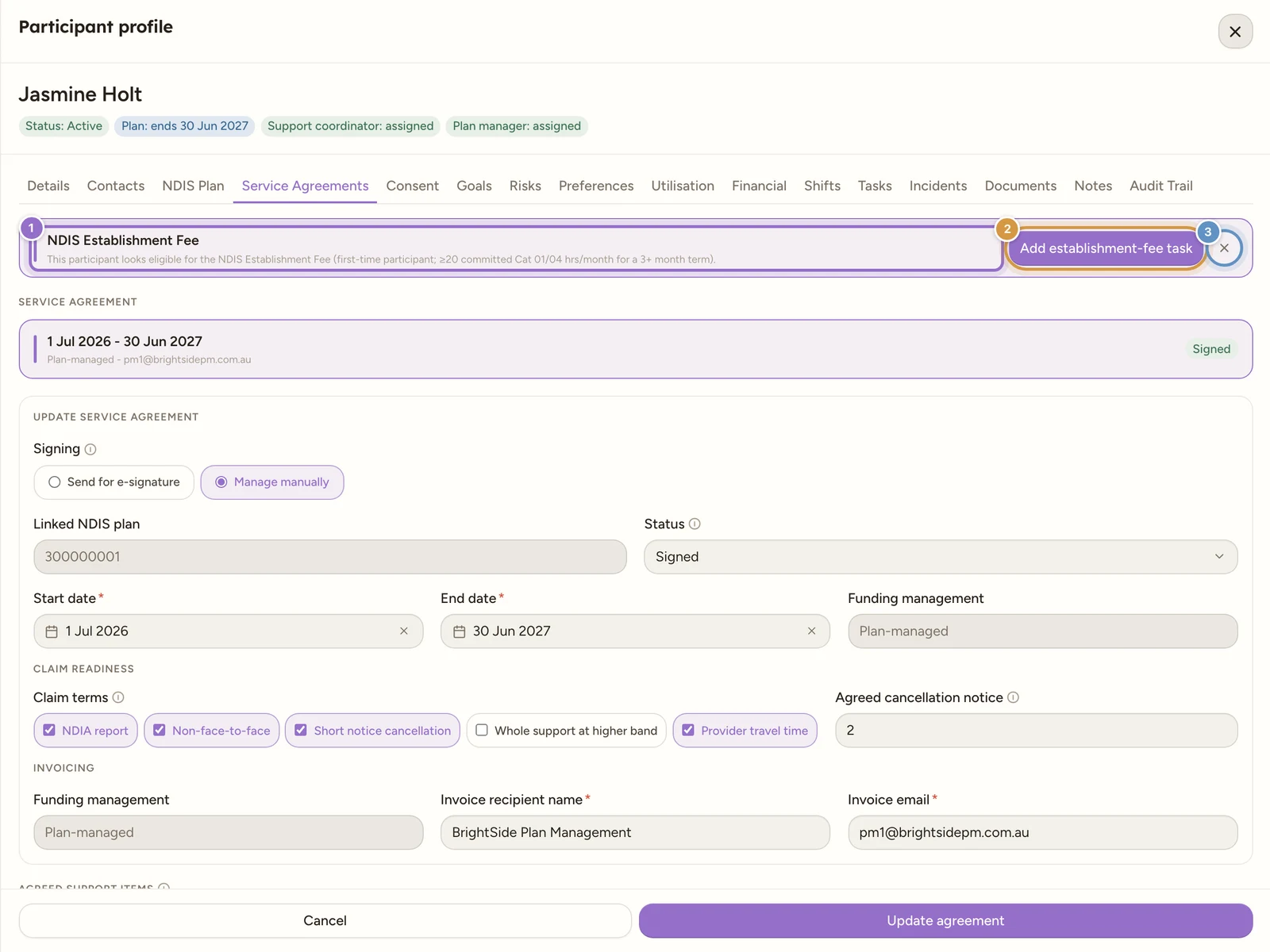Click Add establishment-fee task button
The height and width of the screenshot is (952, 1270).
1106,248
